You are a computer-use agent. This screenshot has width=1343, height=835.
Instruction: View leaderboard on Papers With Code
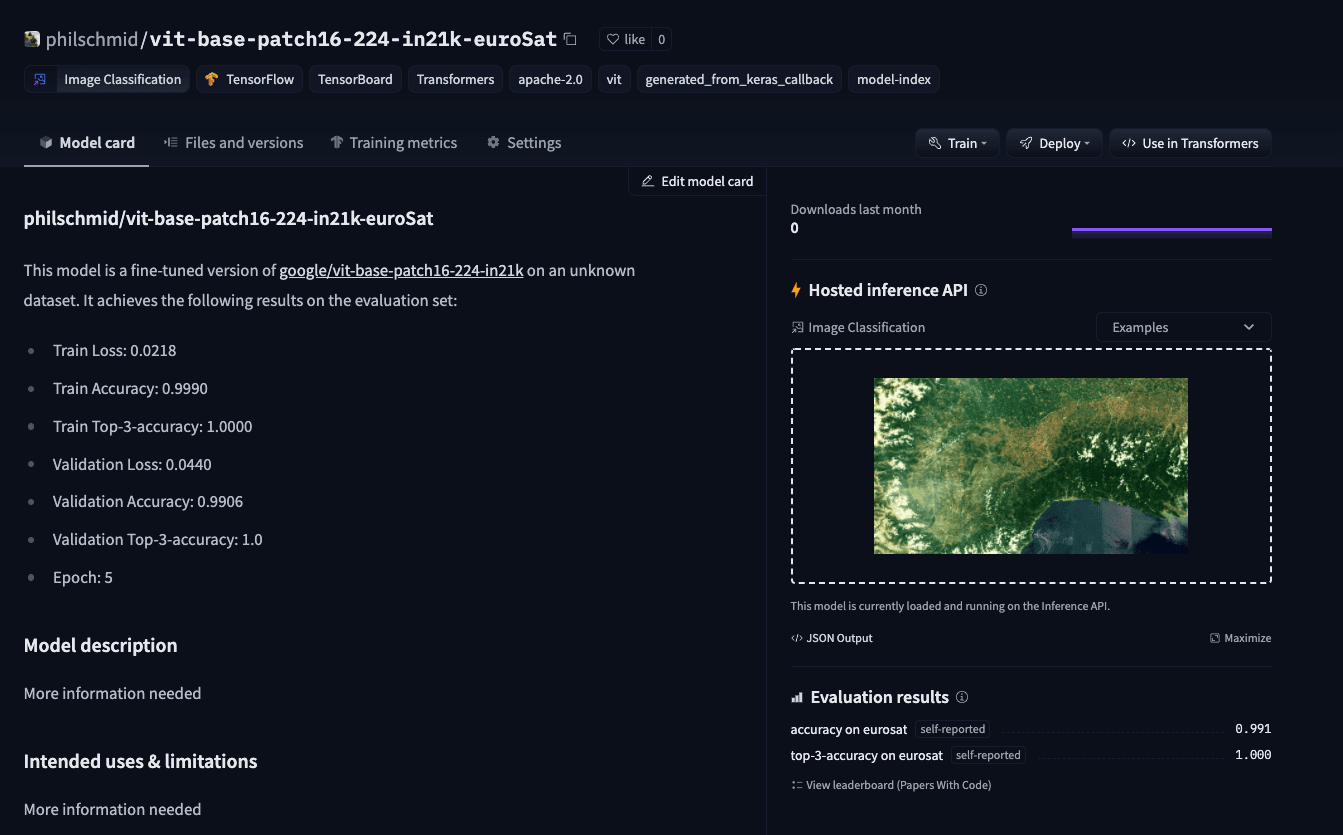click(x=891, y=785)
